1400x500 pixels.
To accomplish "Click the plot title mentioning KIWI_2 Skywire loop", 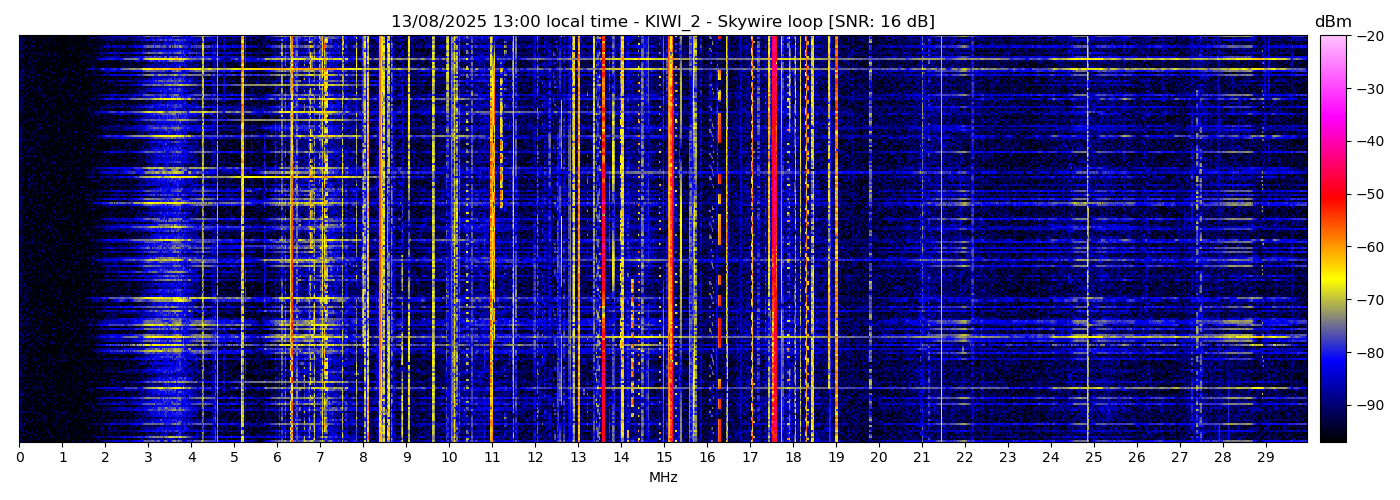I will click(662, 22).
